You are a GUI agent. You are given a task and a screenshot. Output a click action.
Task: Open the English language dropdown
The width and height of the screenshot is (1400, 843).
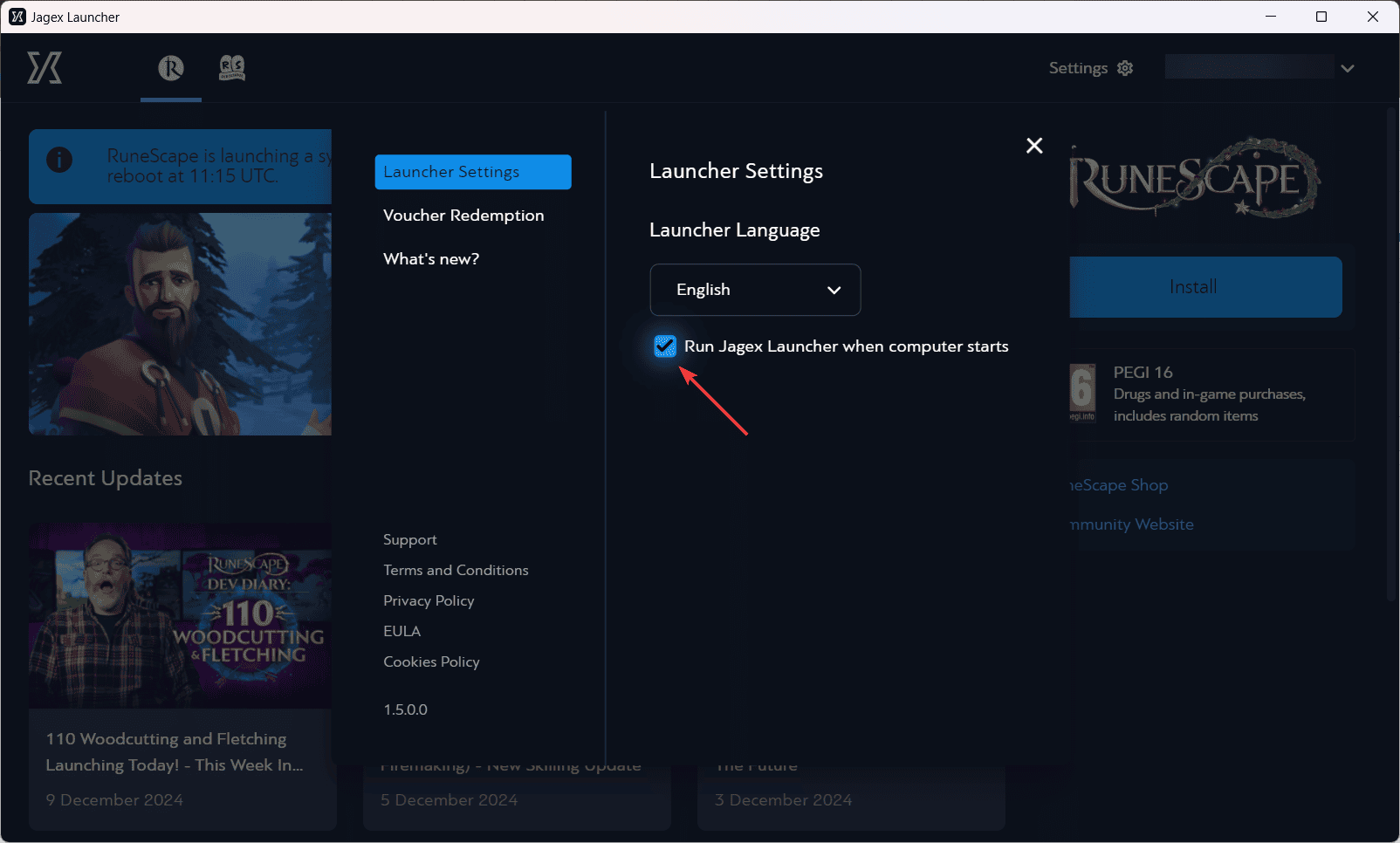coord(755,290)
